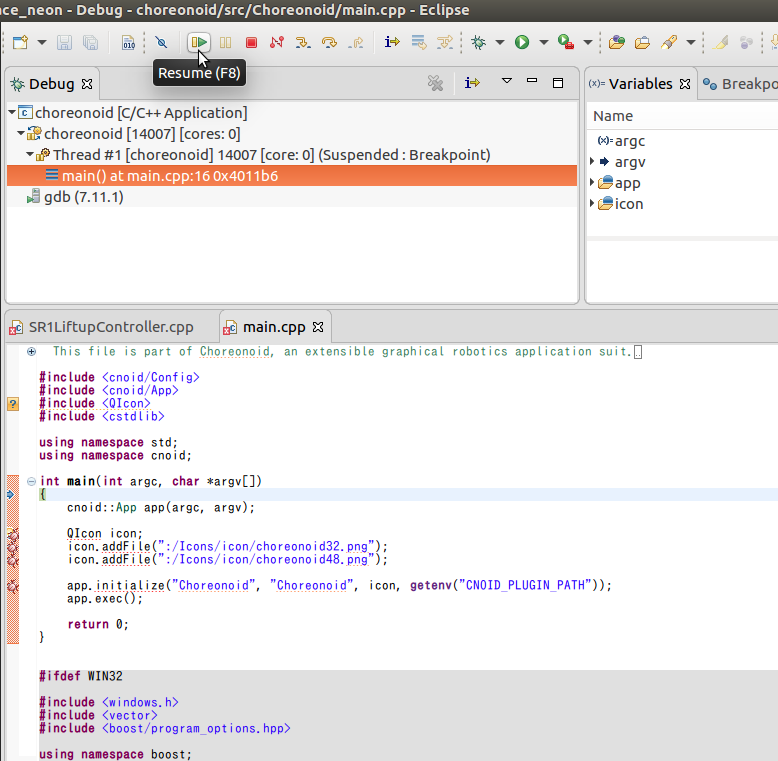
Task: Toggle Skip All Breakpoints icon
Action: (x=160, y=43)
